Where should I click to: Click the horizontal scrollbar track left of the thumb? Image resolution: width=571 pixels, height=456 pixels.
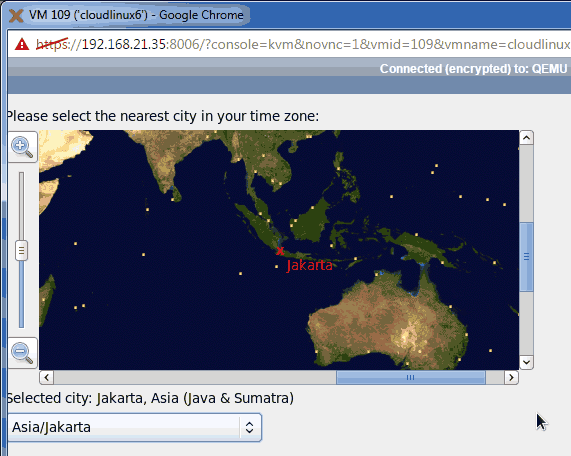195,377
